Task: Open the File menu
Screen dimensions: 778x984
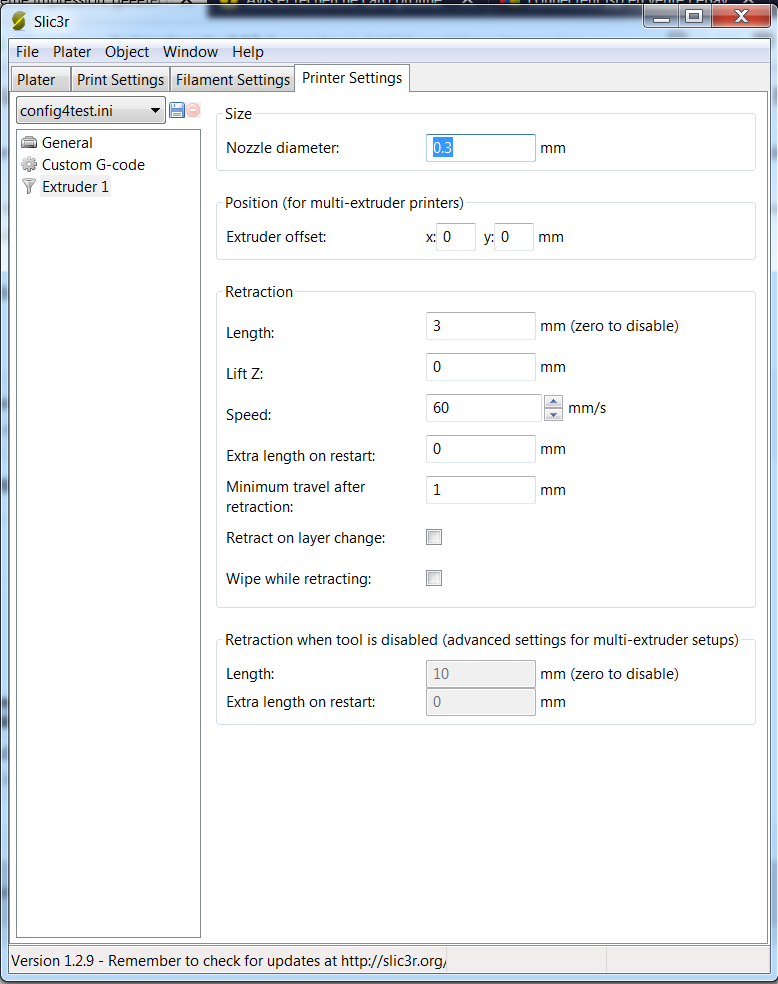Action: [x=28, y=51]
